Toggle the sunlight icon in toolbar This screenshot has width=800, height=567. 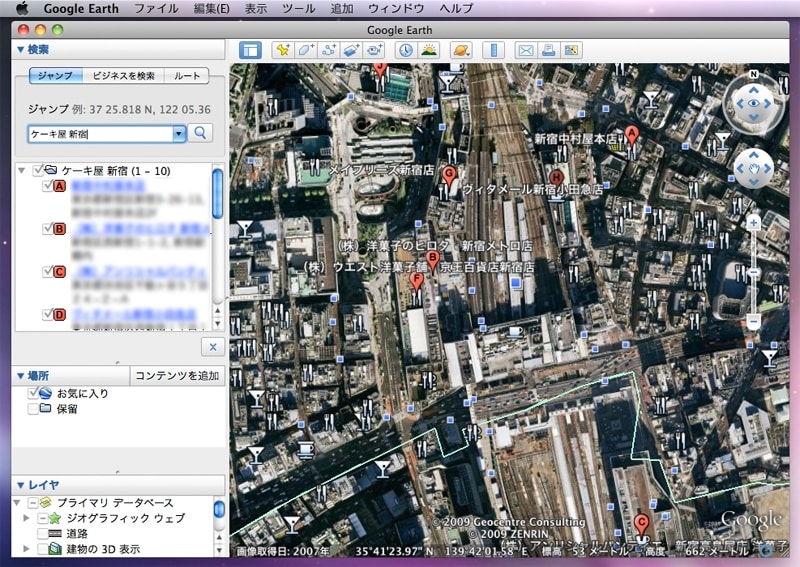(x=429, y=49)
